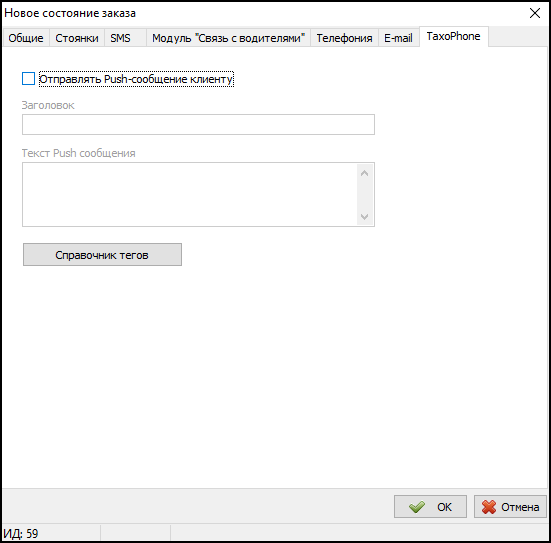Click the Отмена button text

click(x=520, y=507)
